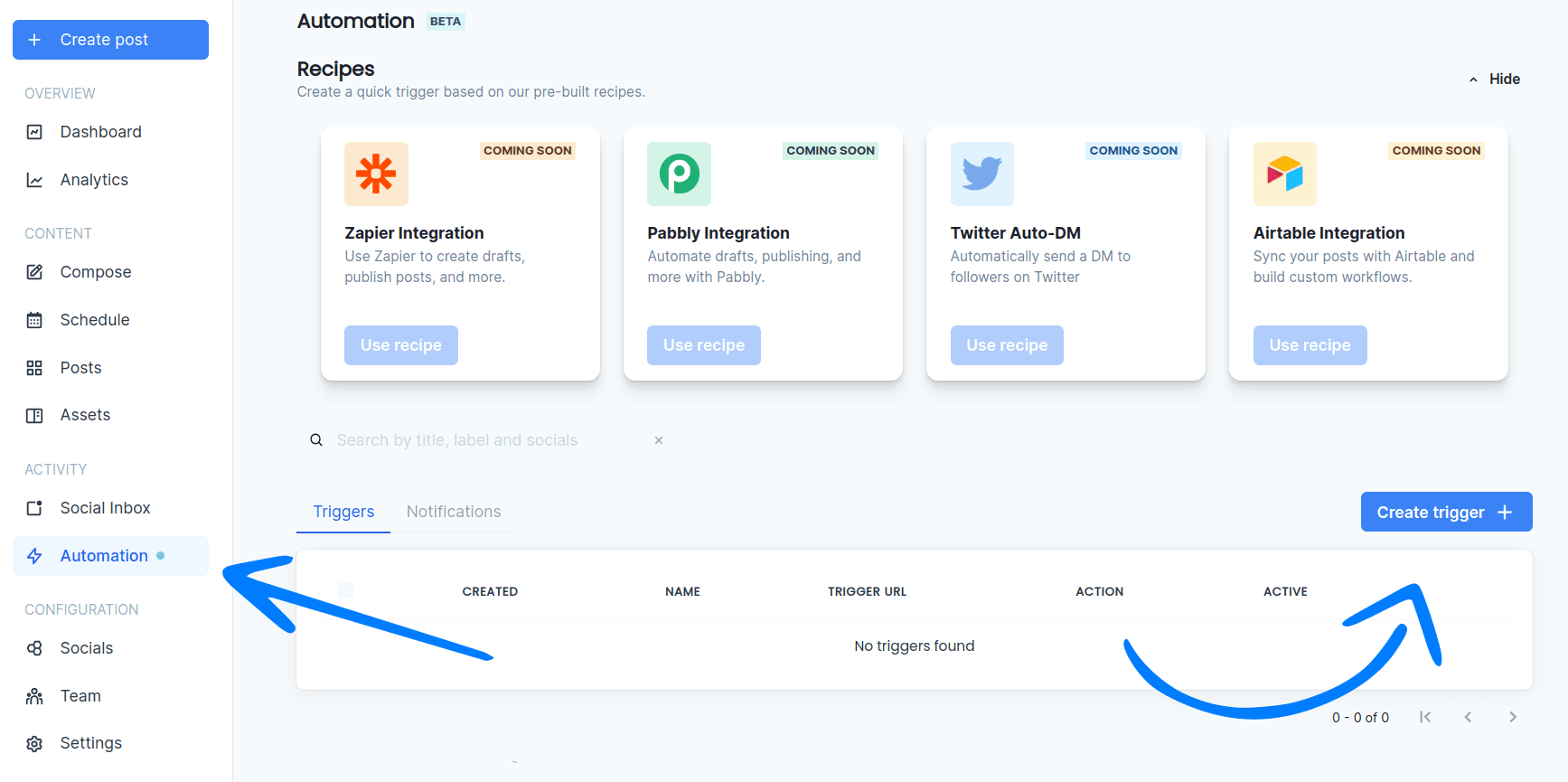Click the Social Inbox icon
Screen dimensions: 1568x782
point(34,508)
